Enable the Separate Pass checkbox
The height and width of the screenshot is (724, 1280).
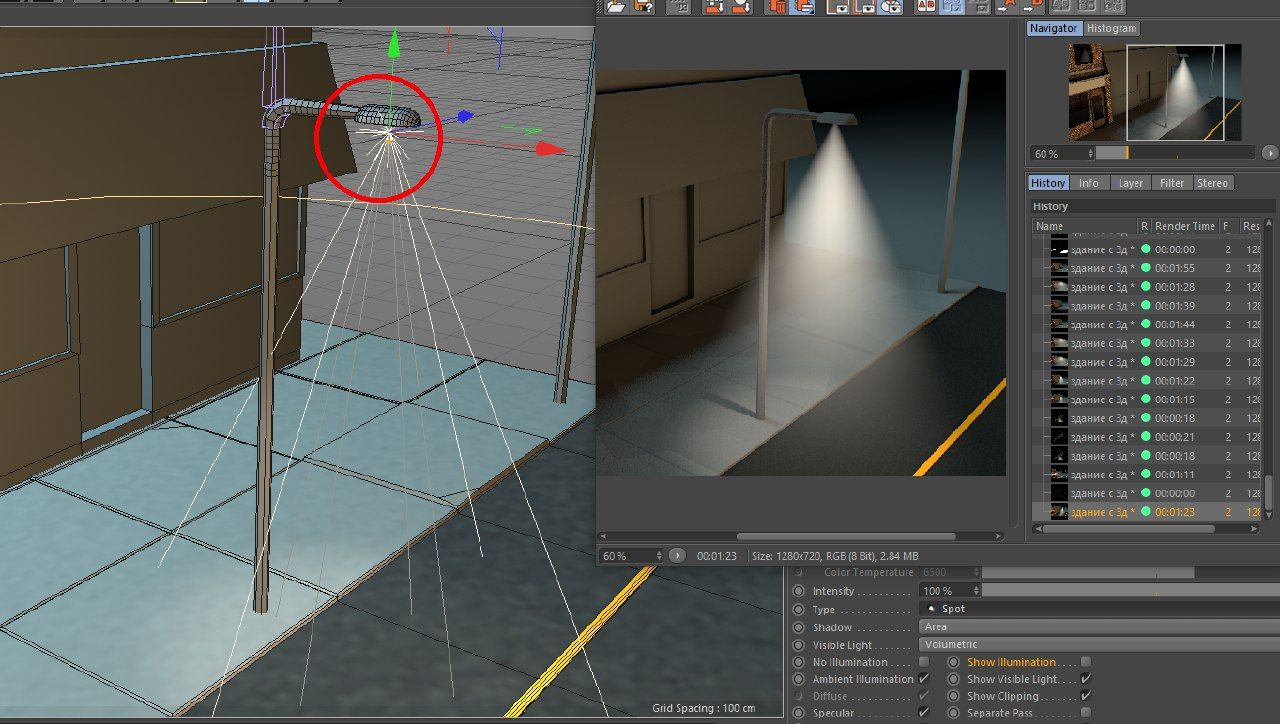coord(1086,713)
